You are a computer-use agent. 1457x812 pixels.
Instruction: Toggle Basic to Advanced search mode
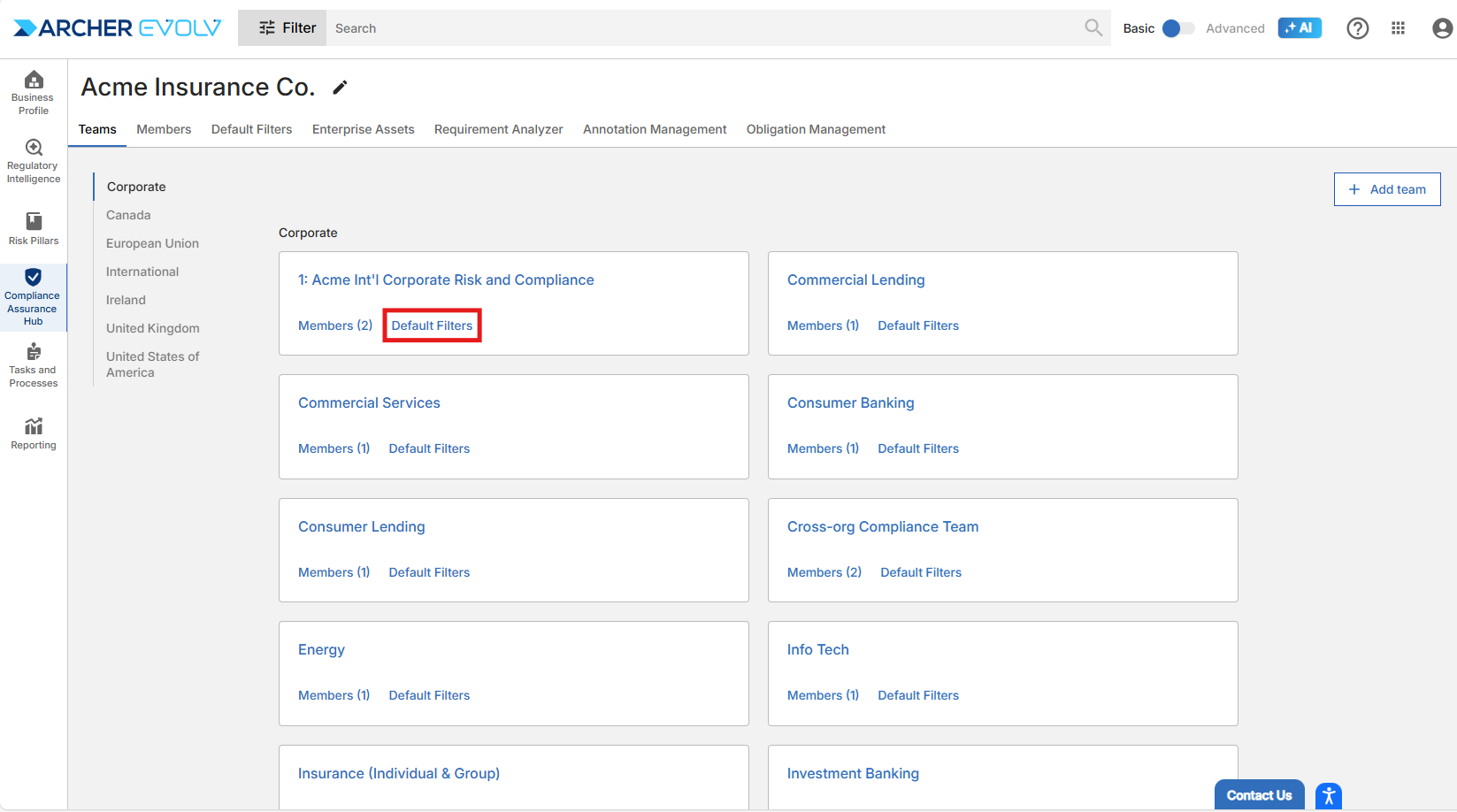tap(1177, 28)
